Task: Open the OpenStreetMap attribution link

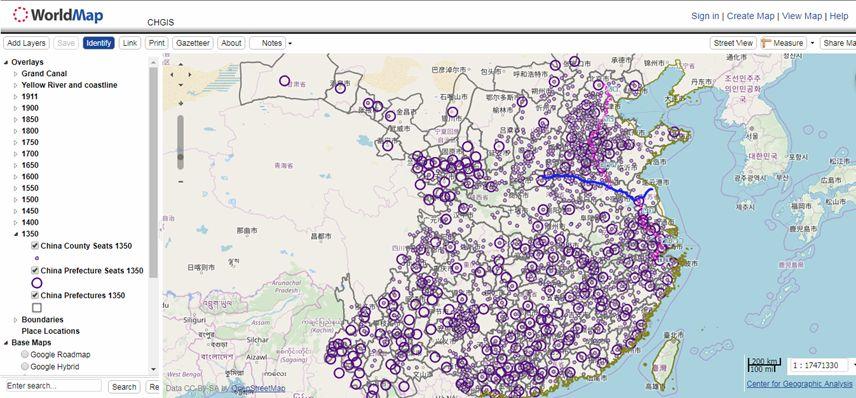Action: coord(258,389)
